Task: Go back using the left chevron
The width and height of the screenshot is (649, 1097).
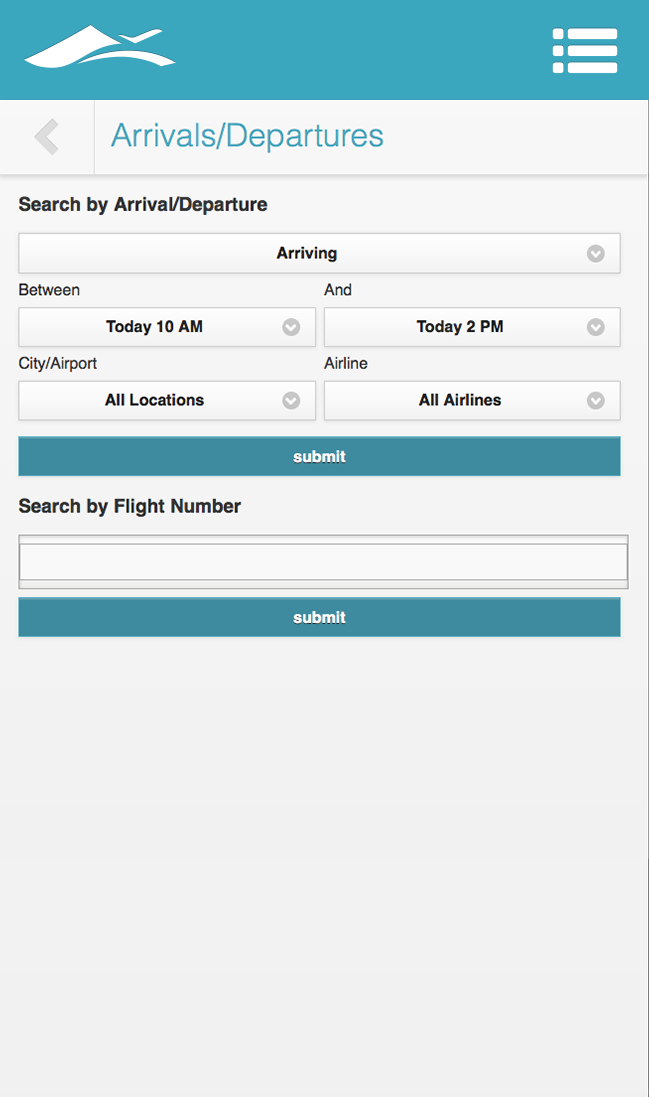Action: [46, 137]
